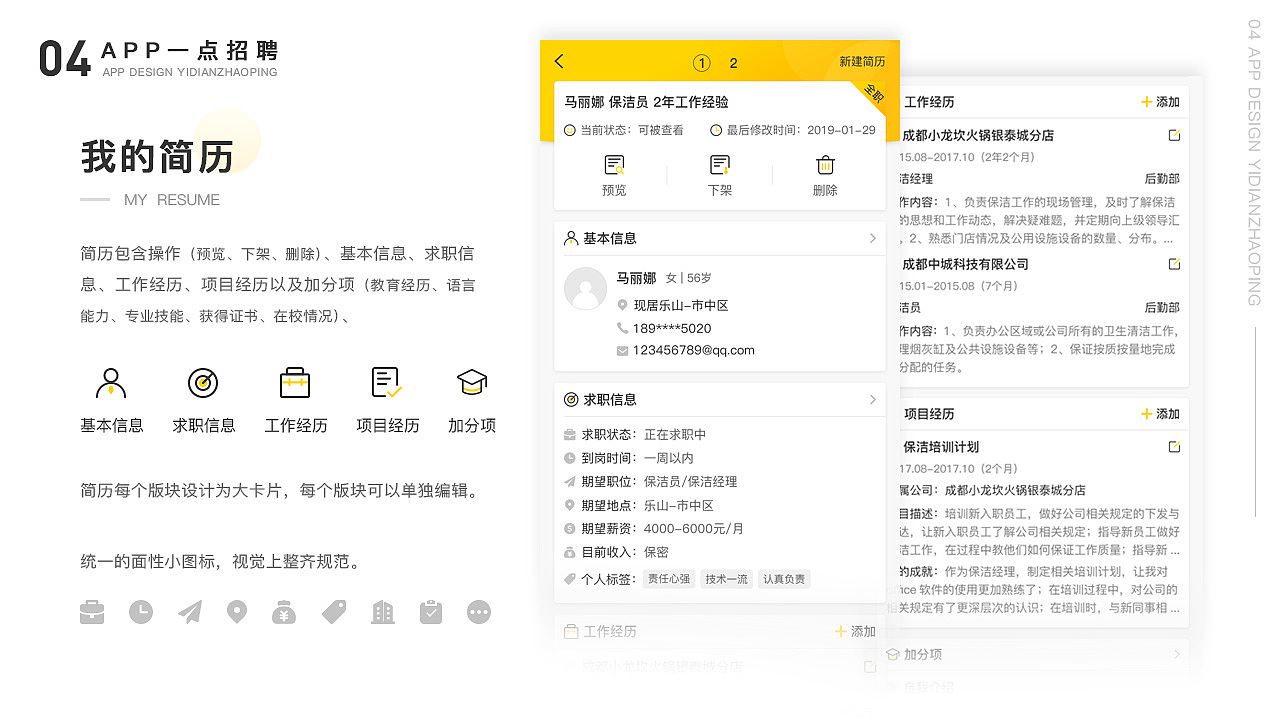1280x720 pixels.
Task: Click the 基本信息 legend icon on left
Action: (x=111, y=383)
